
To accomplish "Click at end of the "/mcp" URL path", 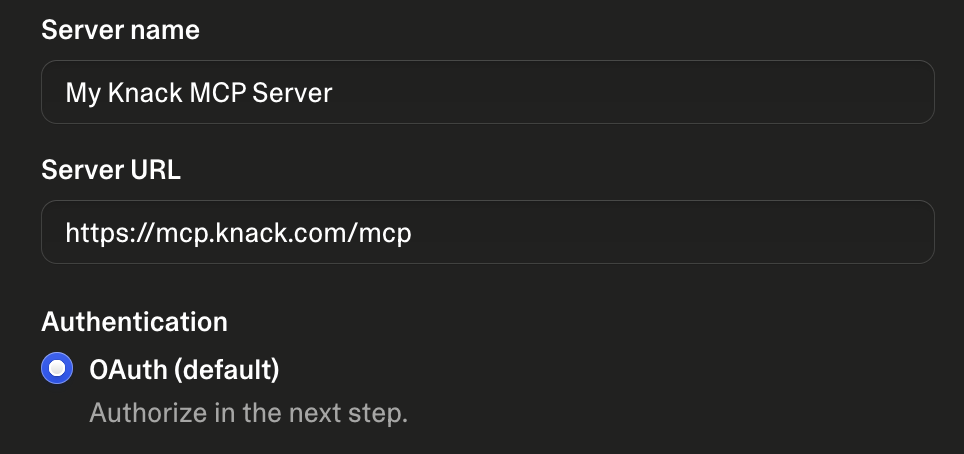I will 411,233.
